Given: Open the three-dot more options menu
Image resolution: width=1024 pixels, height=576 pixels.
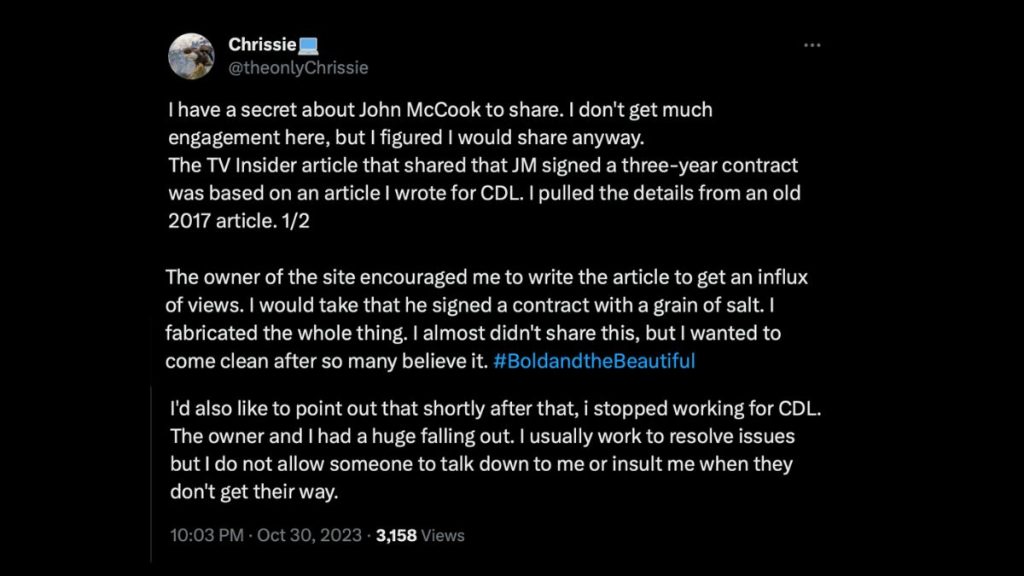Looking at the screenshot, I should 812,45.
